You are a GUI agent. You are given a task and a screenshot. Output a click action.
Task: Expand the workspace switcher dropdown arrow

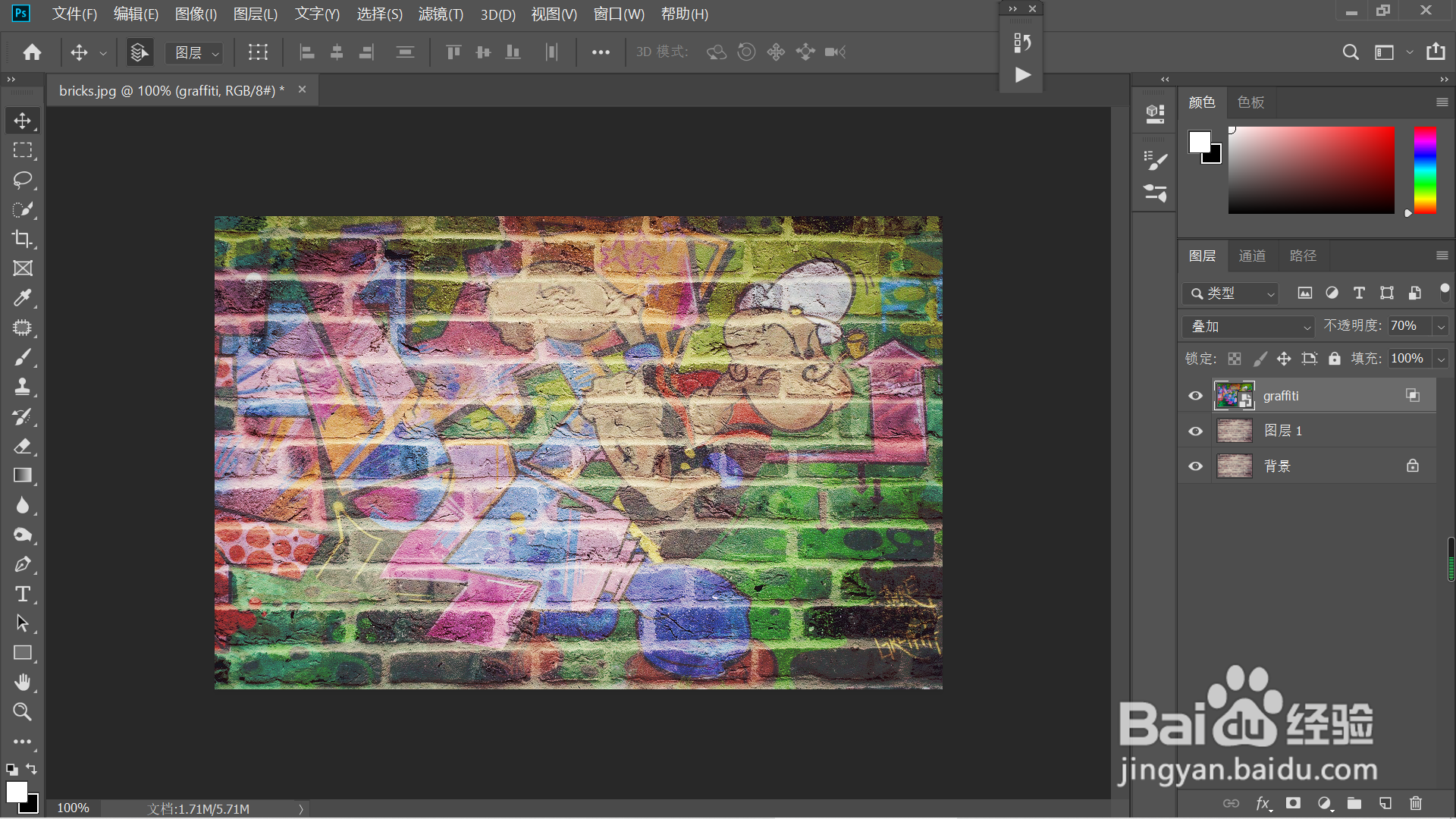point(1410,52)
